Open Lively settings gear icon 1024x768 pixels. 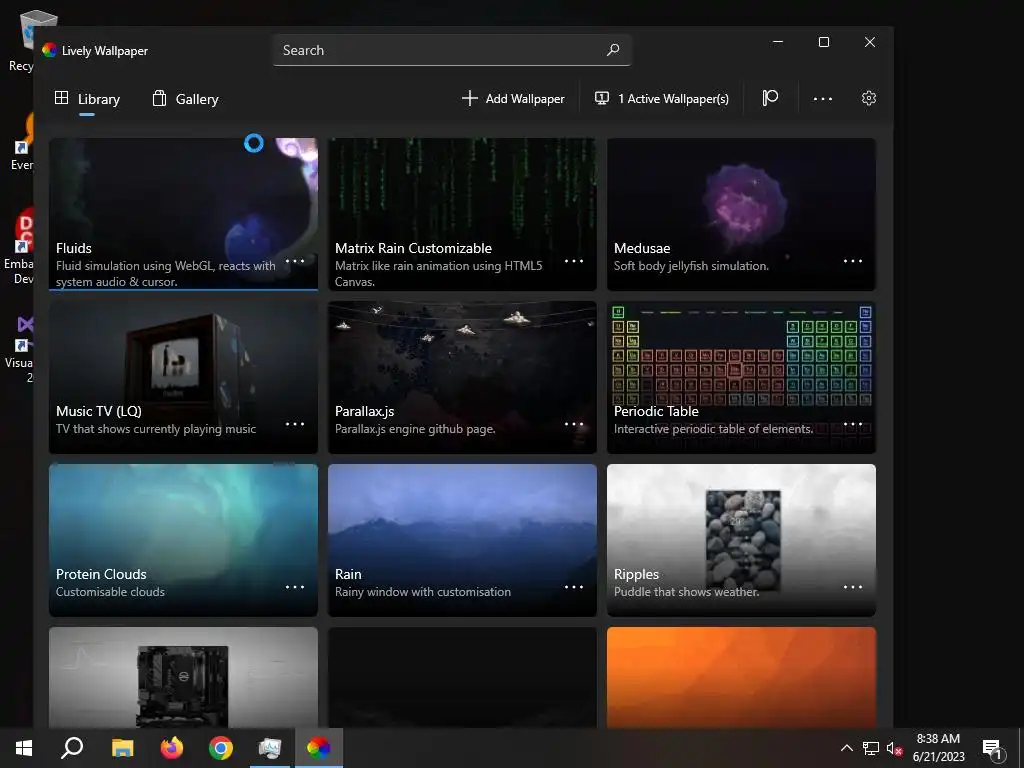pyautogui.click(x=869, y=98)
